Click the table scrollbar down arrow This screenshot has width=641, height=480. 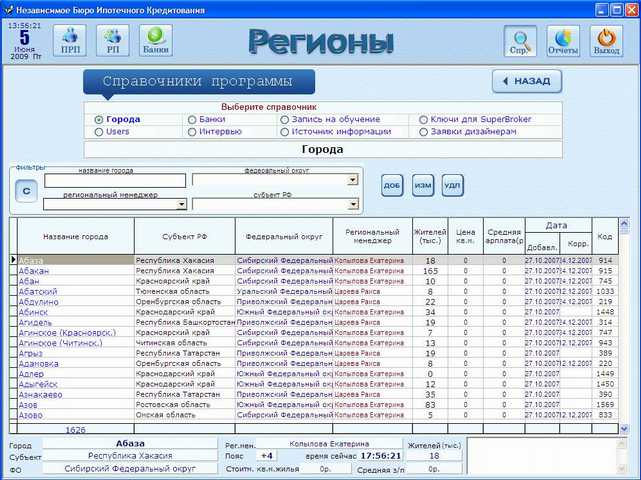click(624, 428)
